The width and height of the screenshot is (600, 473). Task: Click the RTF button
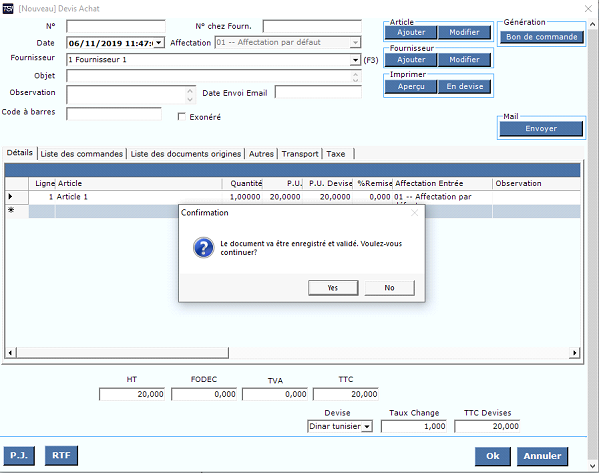point(61,455)
